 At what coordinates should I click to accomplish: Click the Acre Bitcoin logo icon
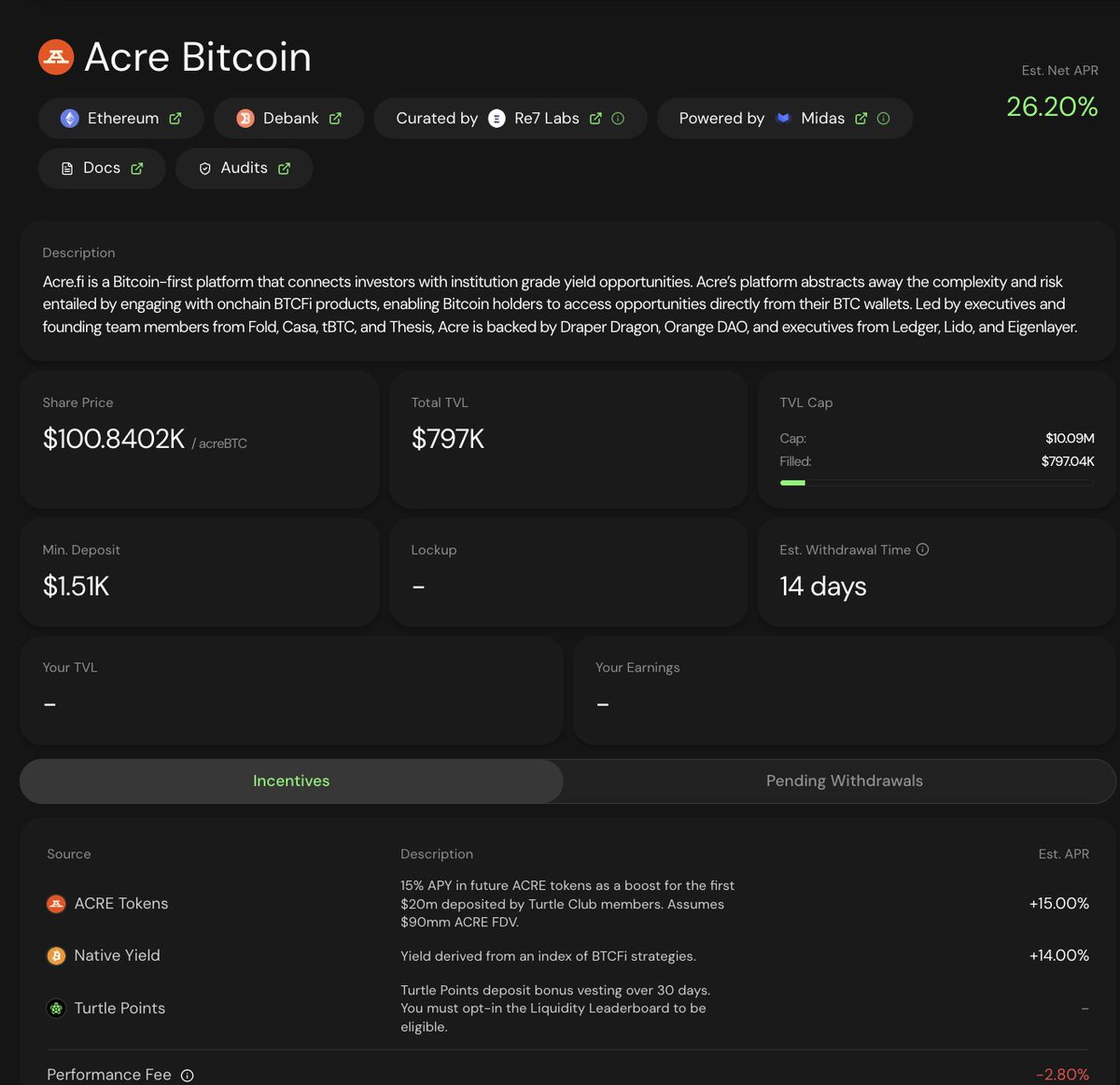(56, 57)
